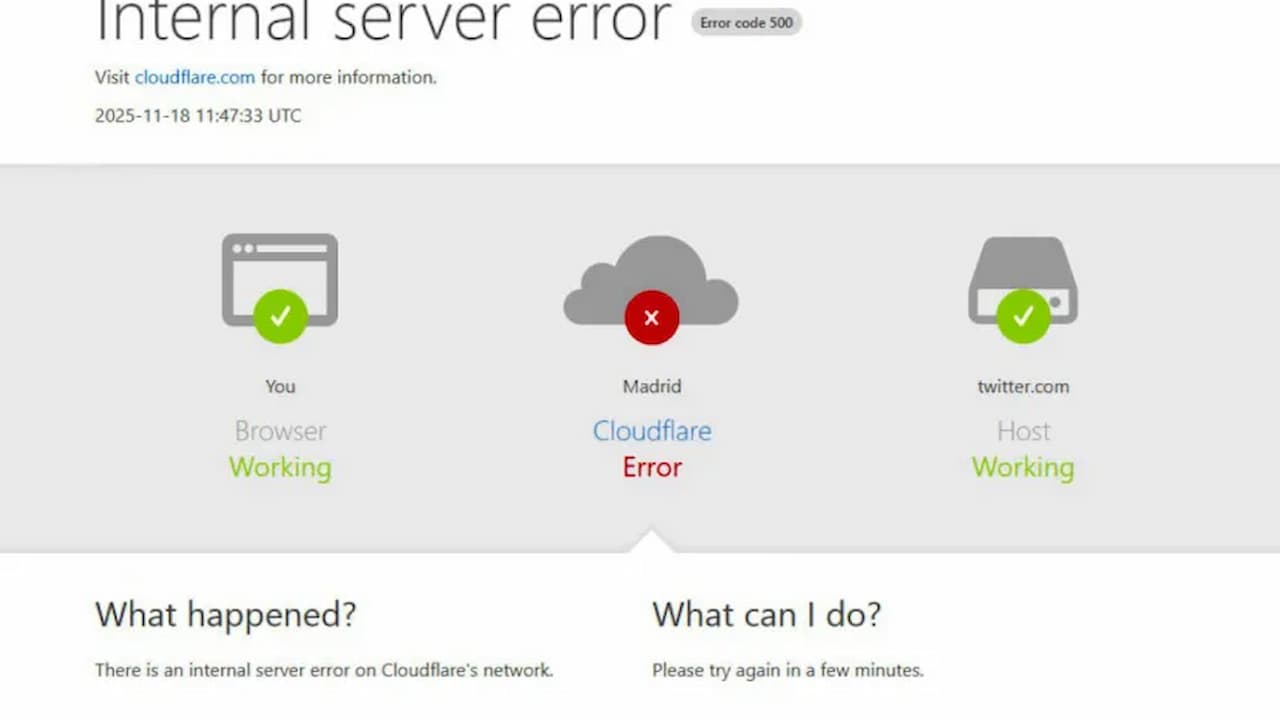Open the blue Cloudflare link under Madrid
Screen dimensions: 1280x720
[652, 431]
